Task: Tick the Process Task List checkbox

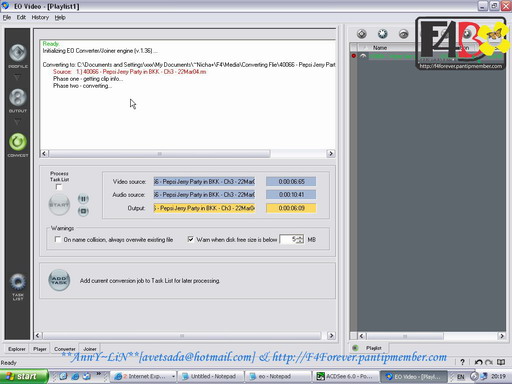Action: tap(59, 187)
